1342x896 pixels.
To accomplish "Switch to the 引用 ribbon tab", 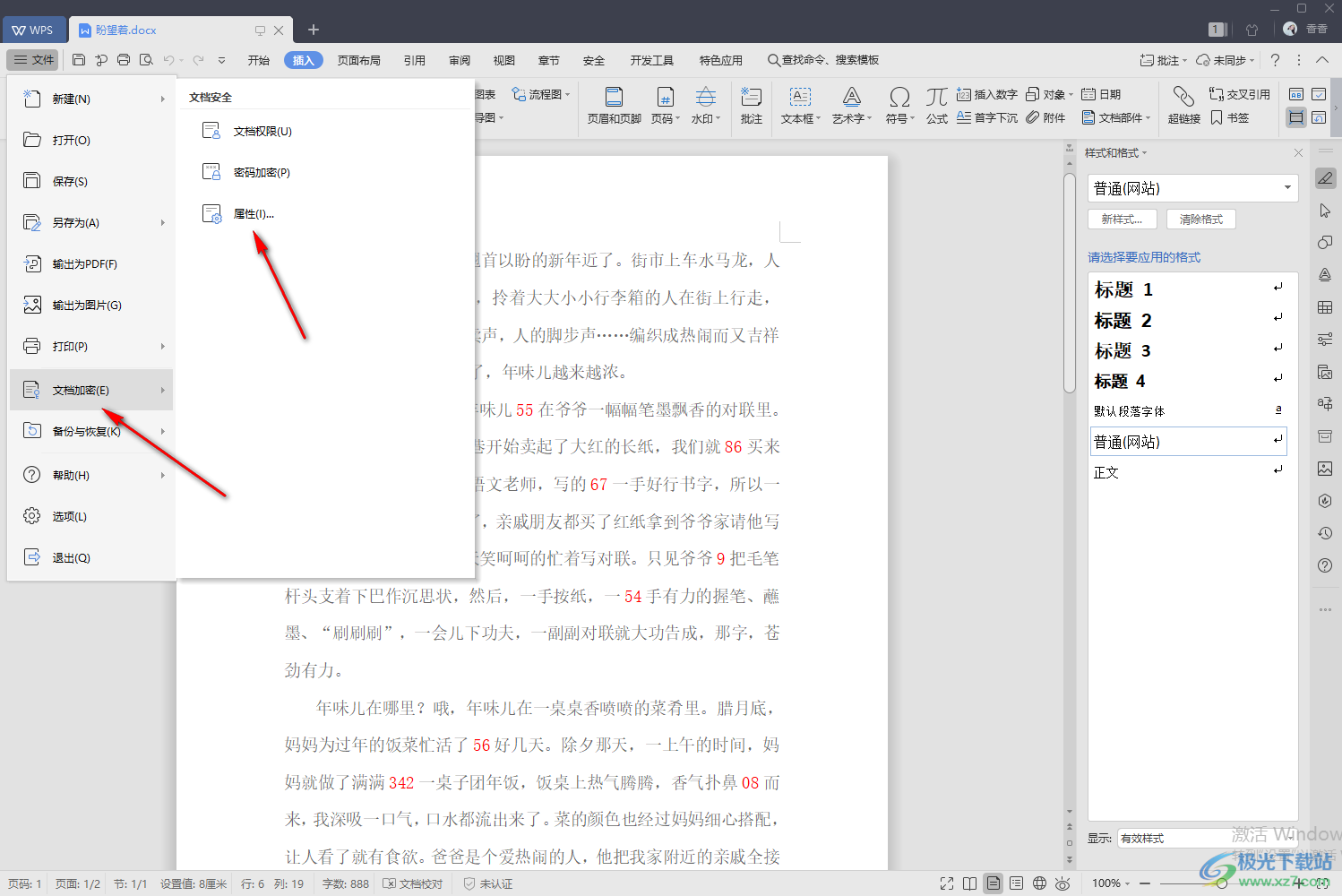I will (x=415, y=60).
